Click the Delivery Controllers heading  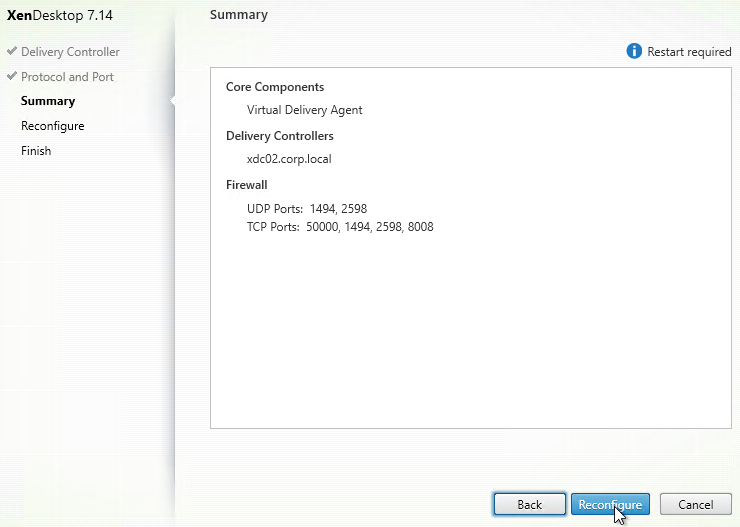click(280, 136)
